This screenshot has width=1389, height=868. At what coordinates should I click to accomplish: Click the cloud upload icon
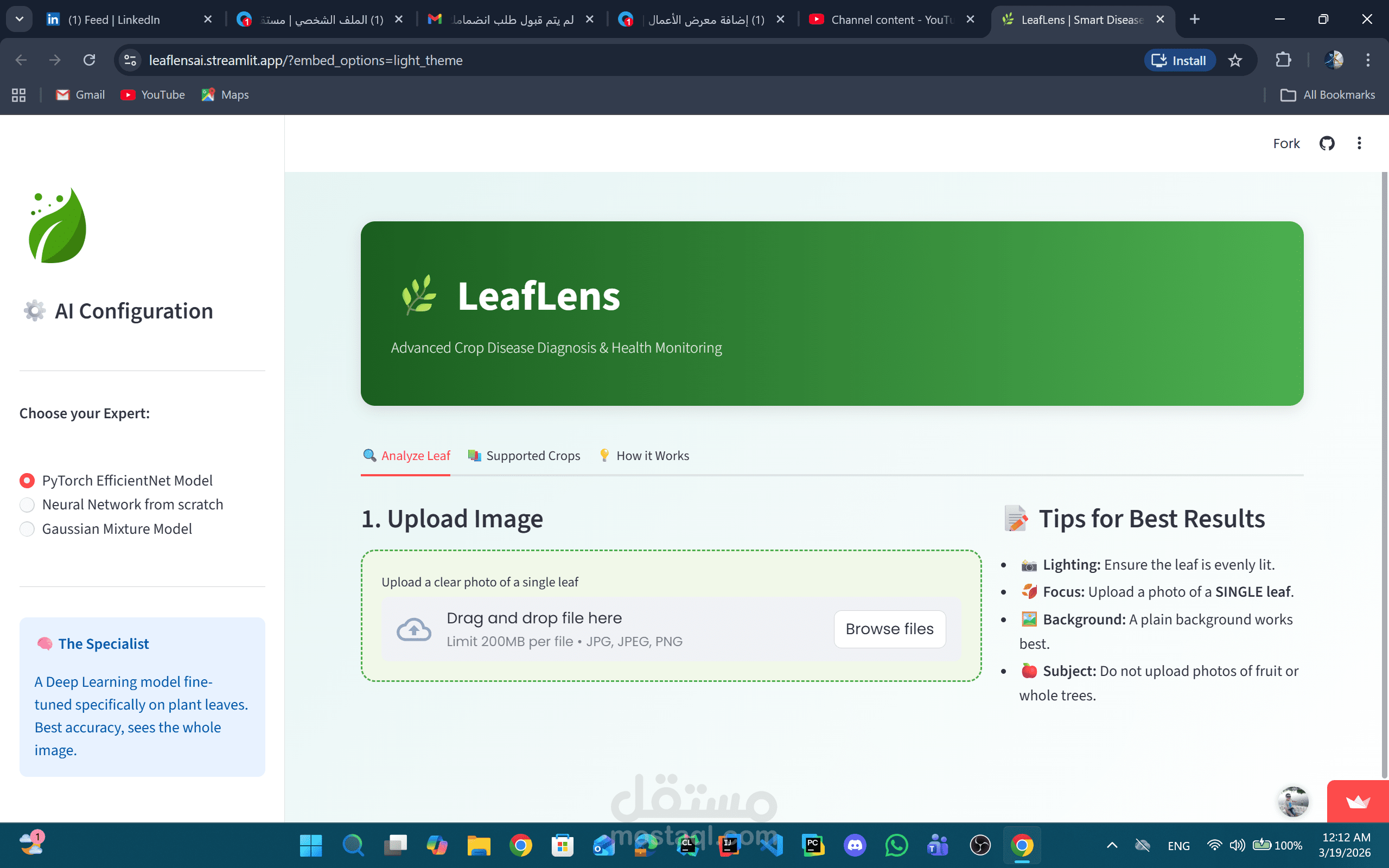tap(414, 629)
